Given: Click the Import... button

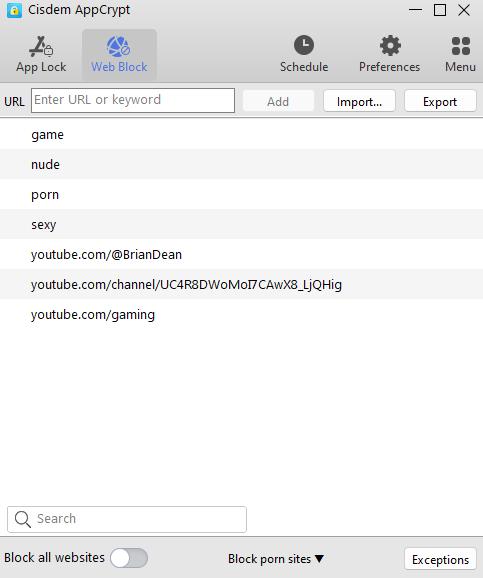Looking at the screenshot, I should [x=359, y=101].
